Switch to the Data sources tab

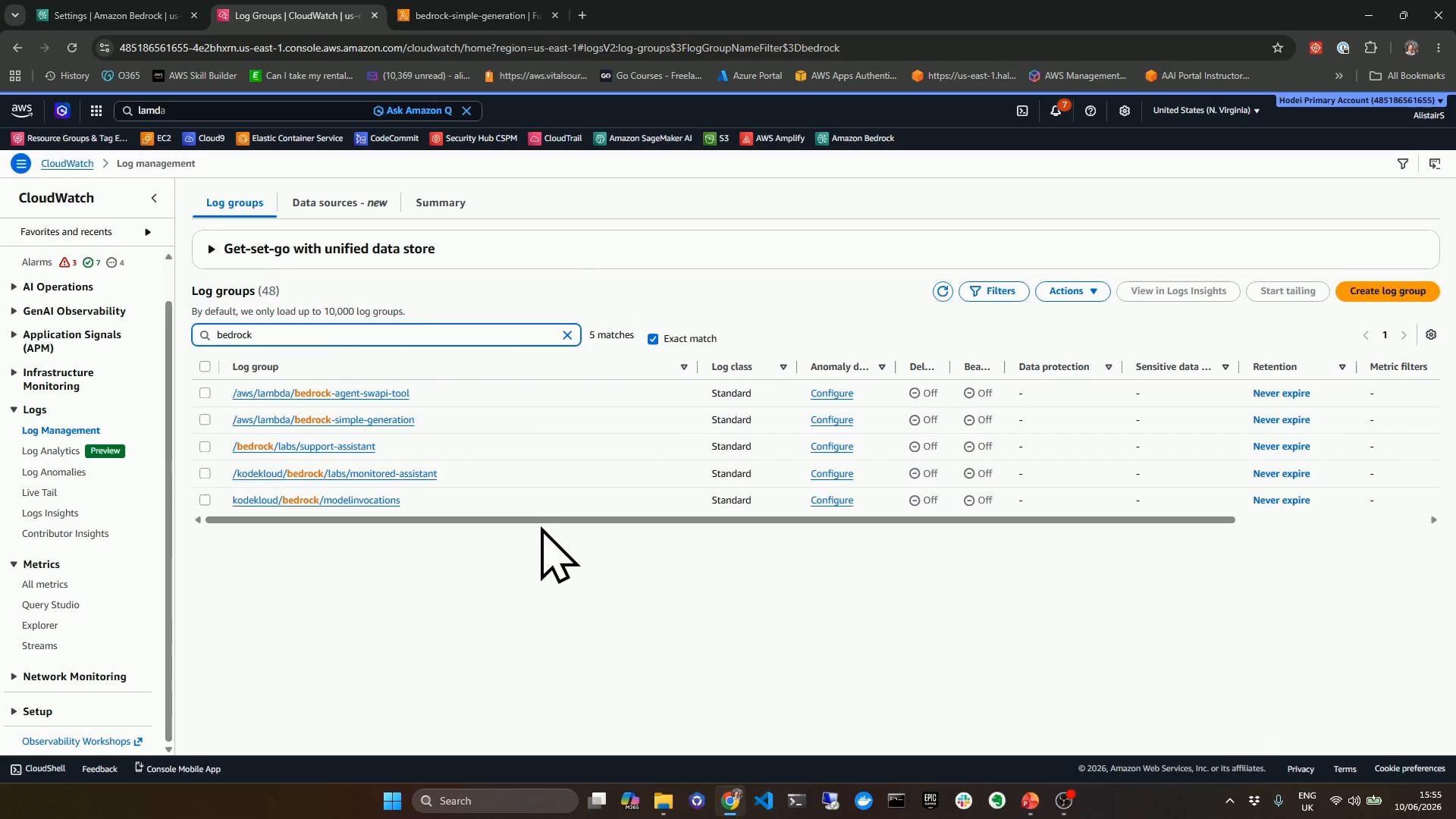(x=340, y=203)
